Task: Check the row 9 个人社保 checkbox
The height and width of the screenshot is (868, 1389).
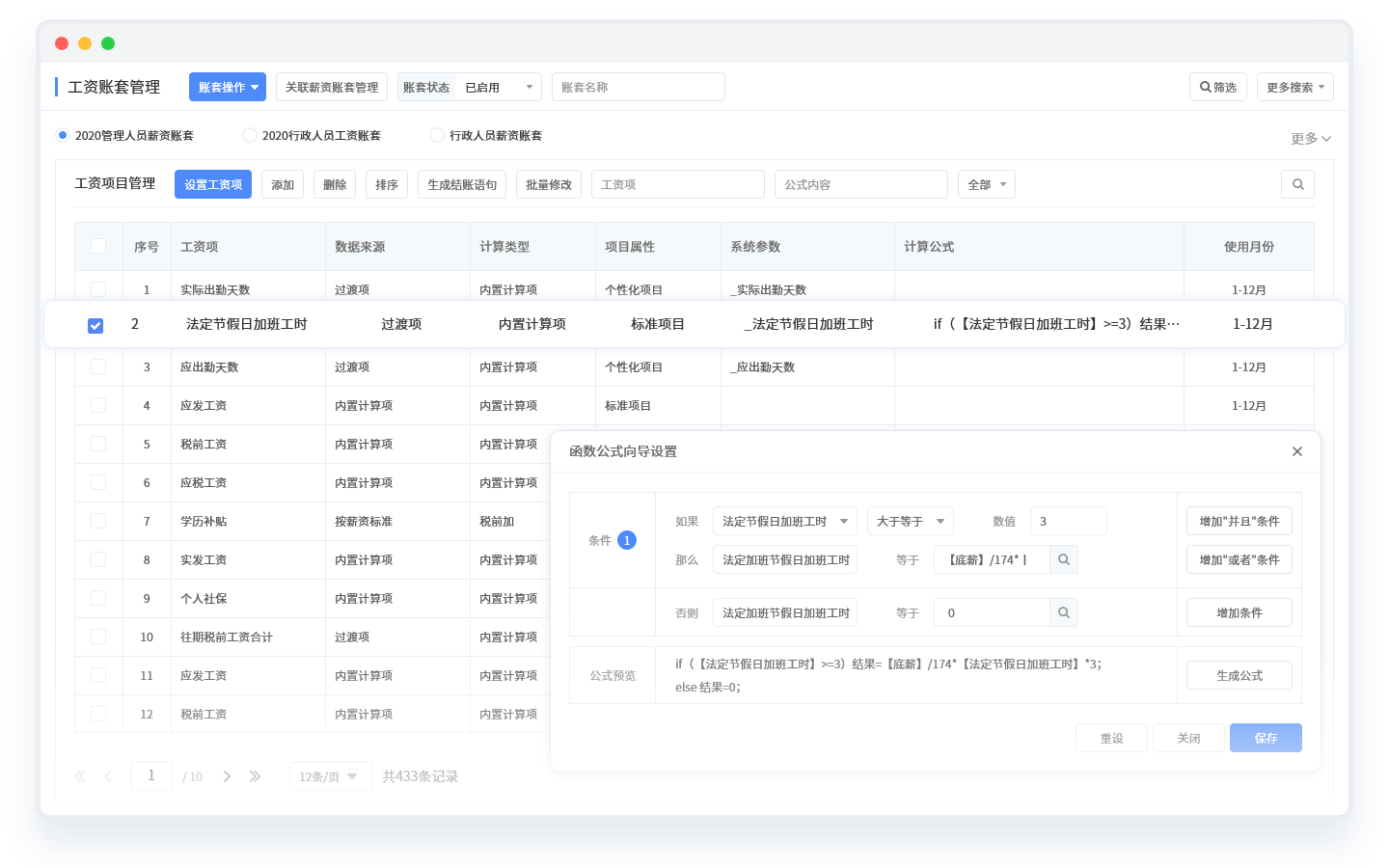Action: [98, 598]
